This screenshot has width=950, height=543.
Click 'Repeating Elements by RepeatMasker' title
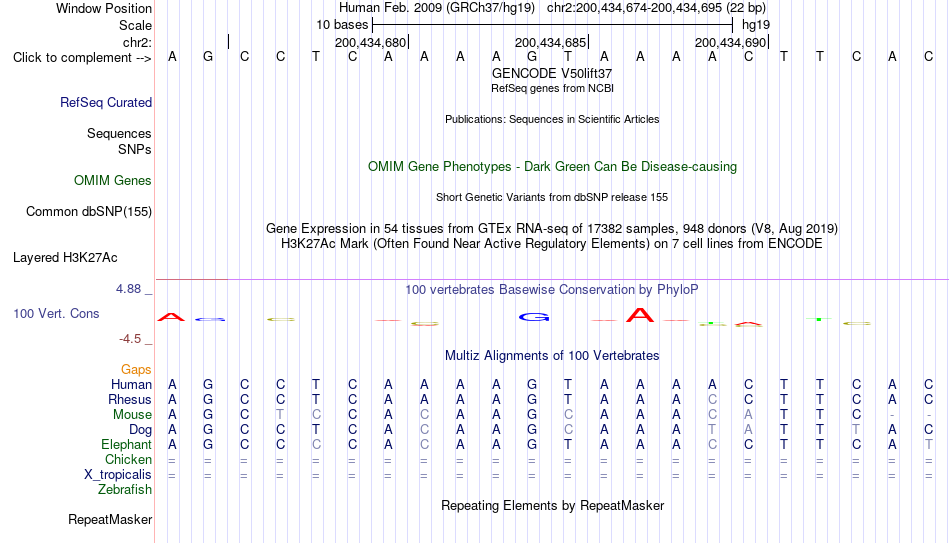tap(552, 505)
